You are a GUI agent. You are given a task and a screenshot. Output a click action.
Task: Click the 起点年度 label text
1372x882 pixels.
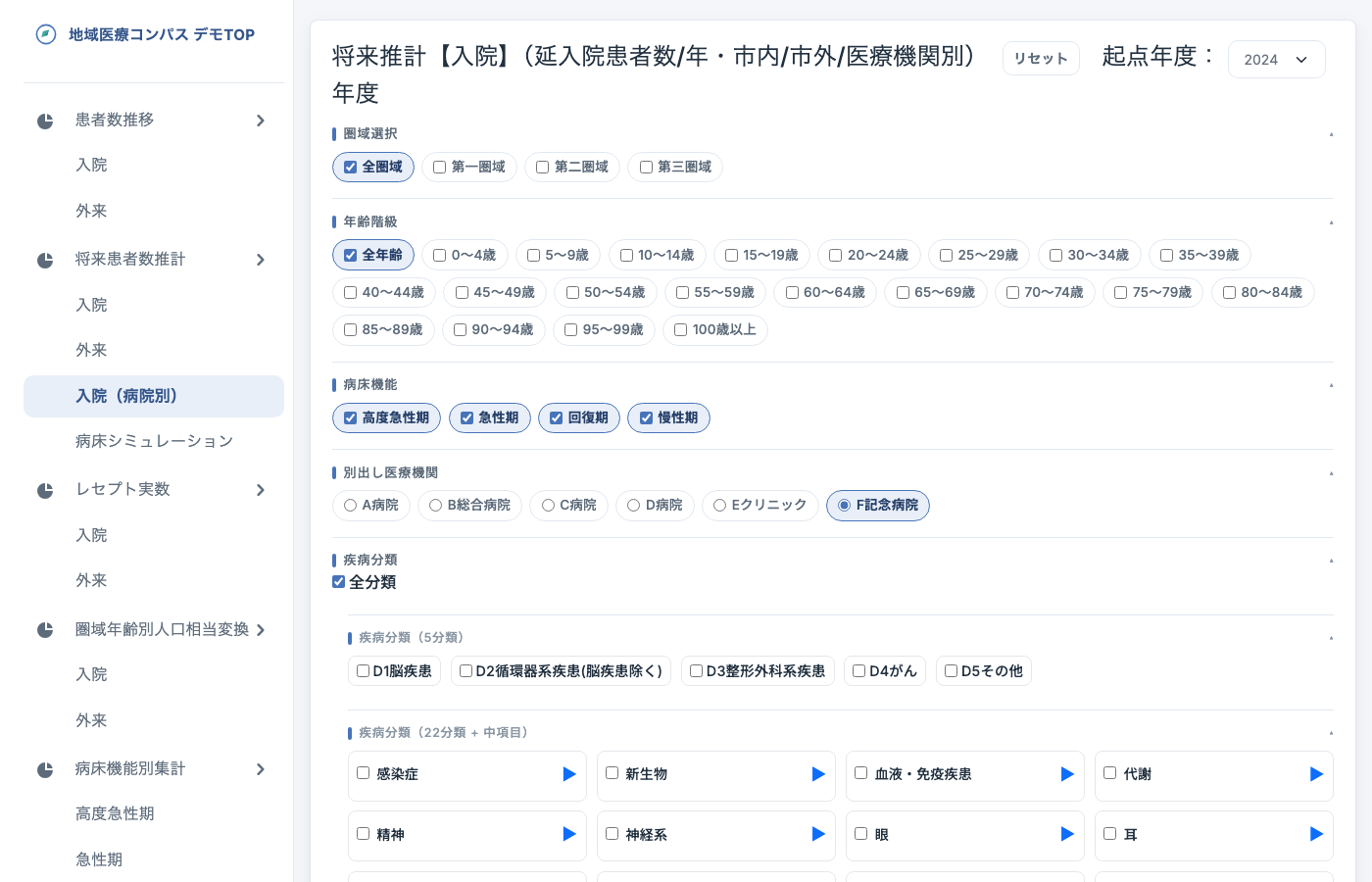(x=1158, y=57)
